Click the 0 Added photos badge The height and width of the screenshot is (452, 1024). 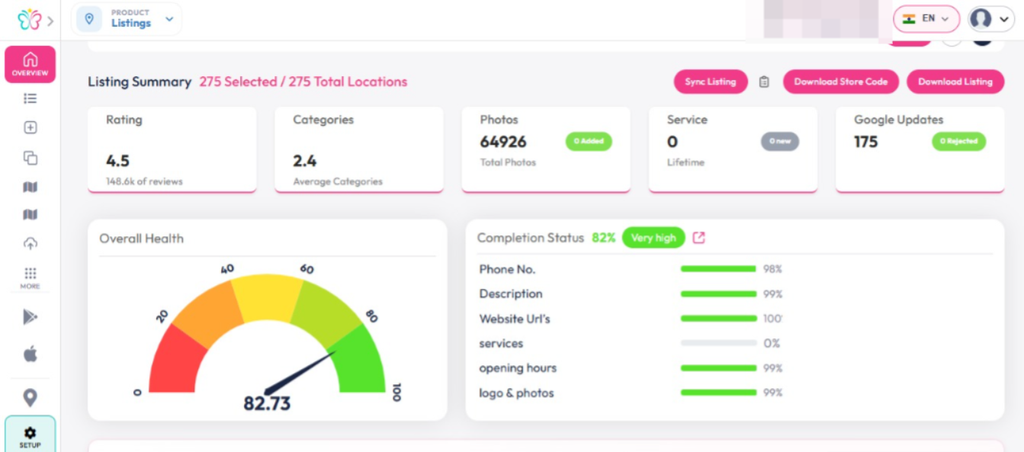pos(588,142)
